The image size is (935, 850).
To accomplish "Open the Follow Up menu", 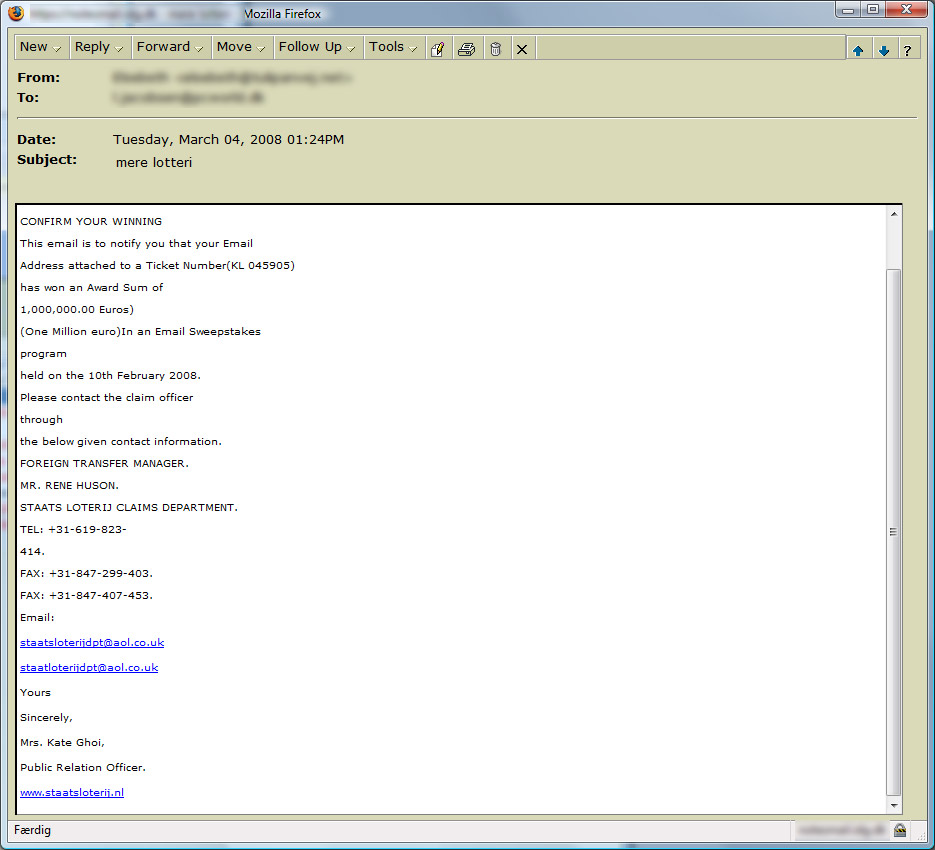I will pyautogui.click(x=316, y=47).
